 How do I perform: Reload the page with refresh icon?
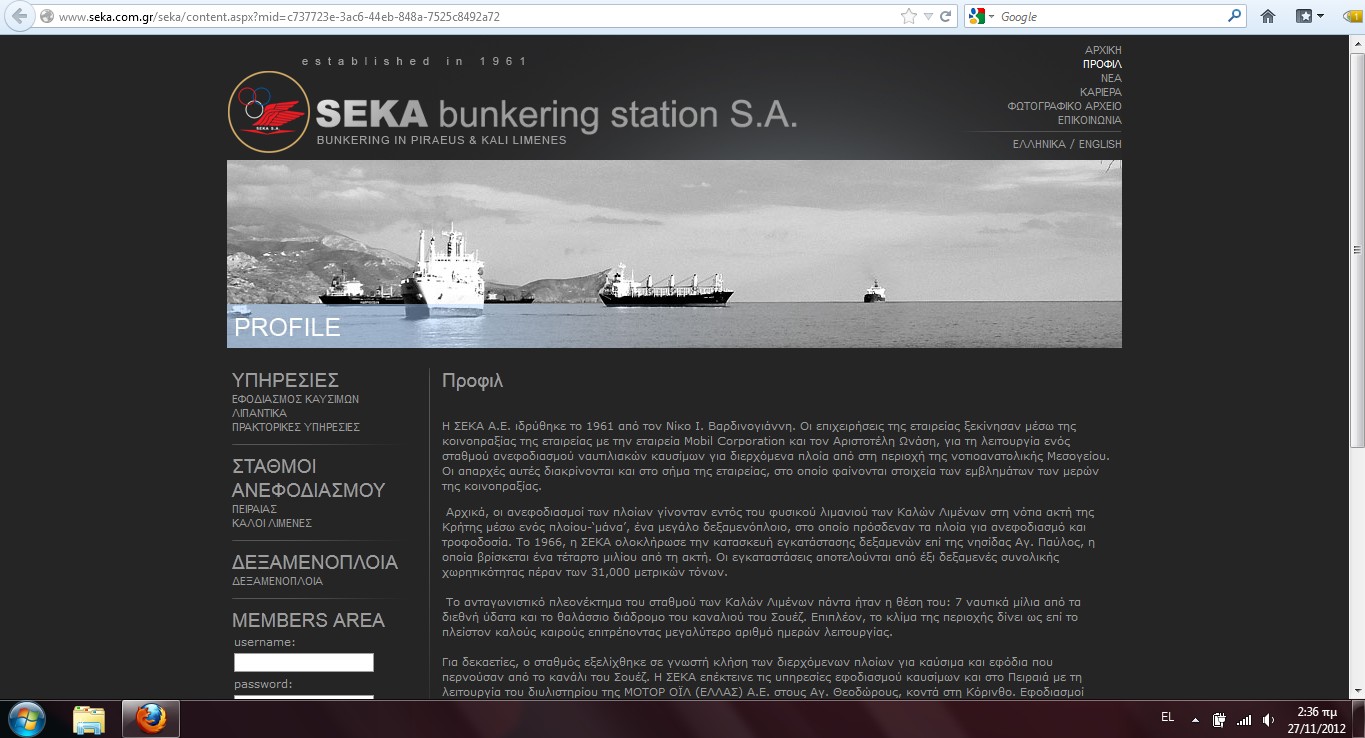click(x=946, y=16)
